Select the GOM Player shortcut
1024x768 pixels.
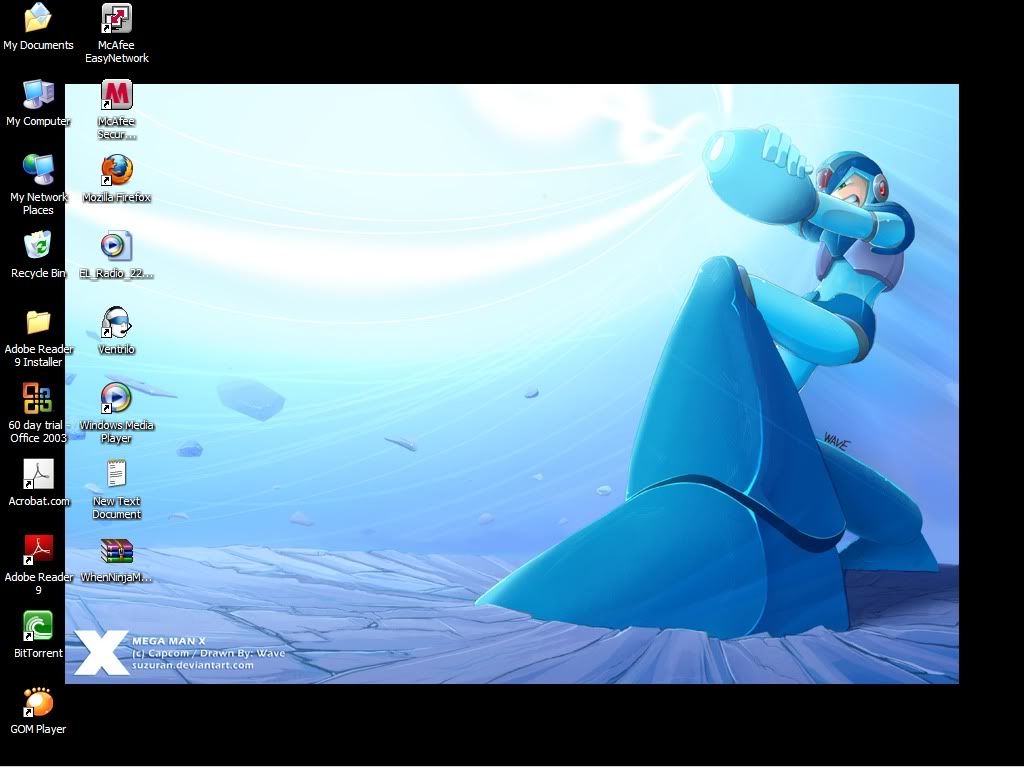(38, 701)
